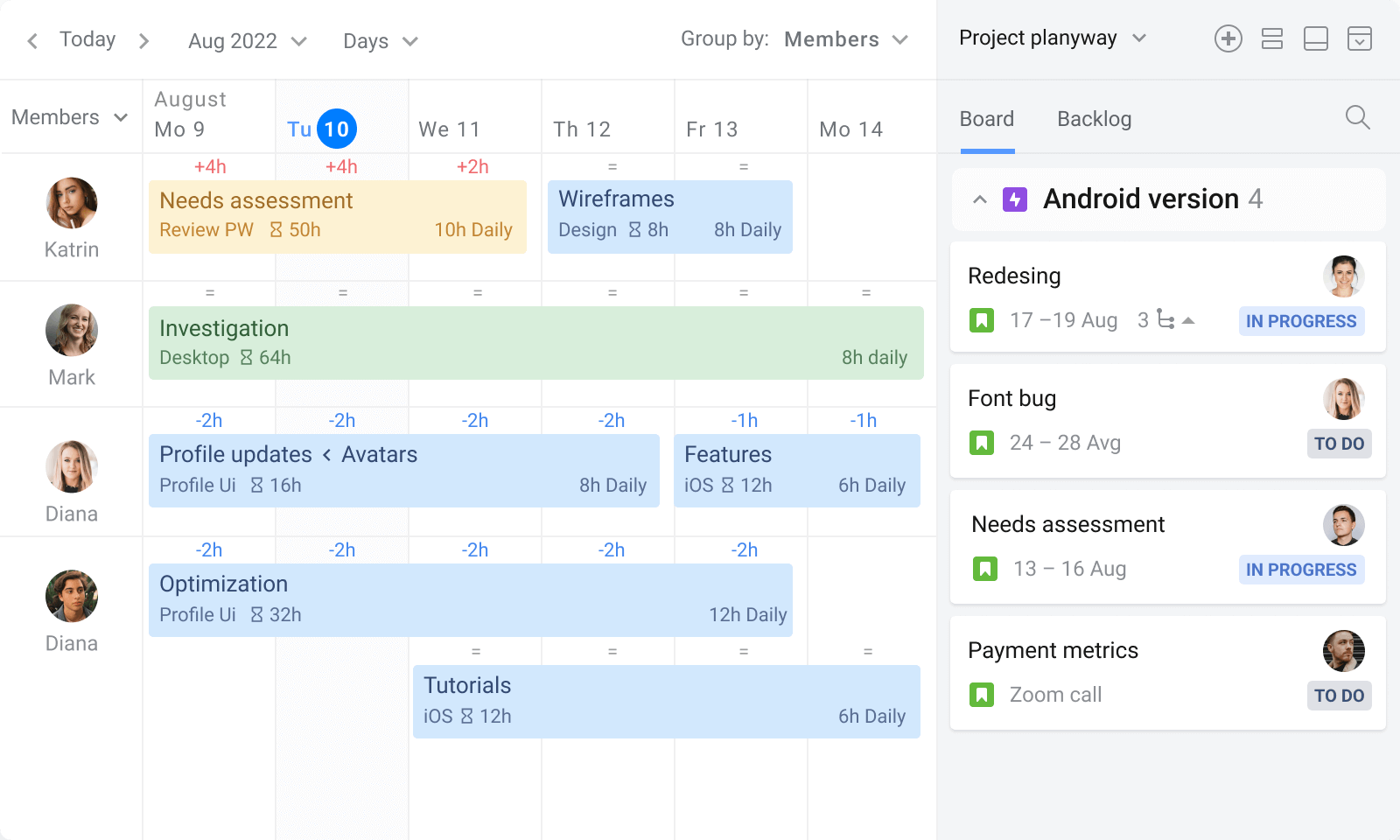Click the Today button

(87, 39)
